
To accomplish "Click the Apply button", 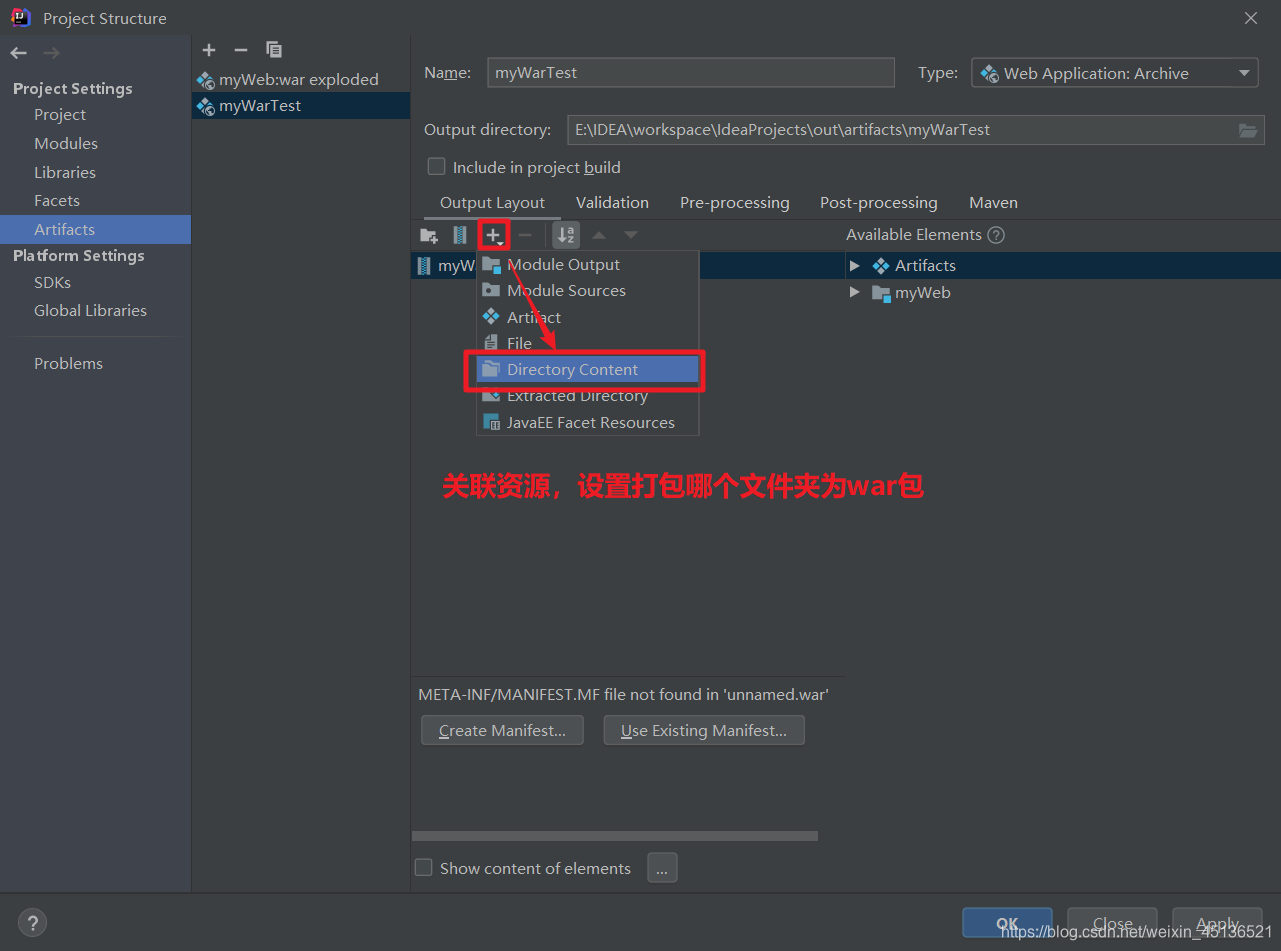I will pos(1217,923).
